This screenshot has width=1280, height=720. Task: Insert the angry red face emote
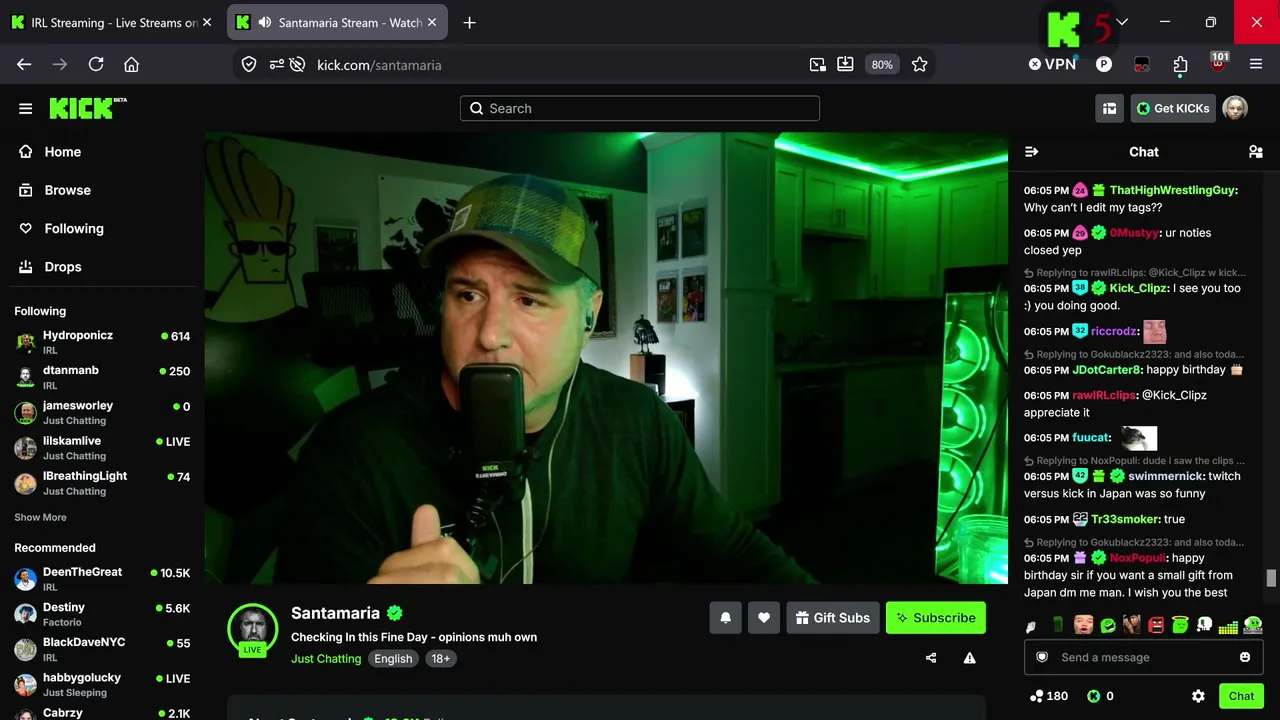pos(1156,626)
